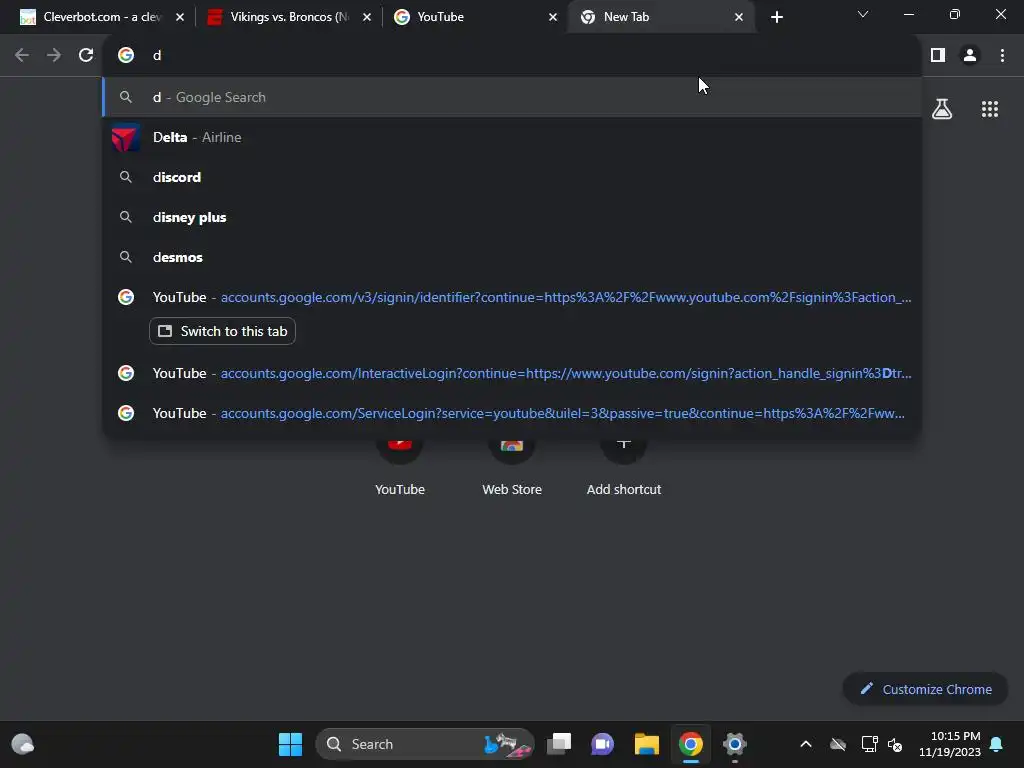Viewport: 1024px width, 768px height.
Task: Open the Windows Start menu
Action: click(290, 744)
